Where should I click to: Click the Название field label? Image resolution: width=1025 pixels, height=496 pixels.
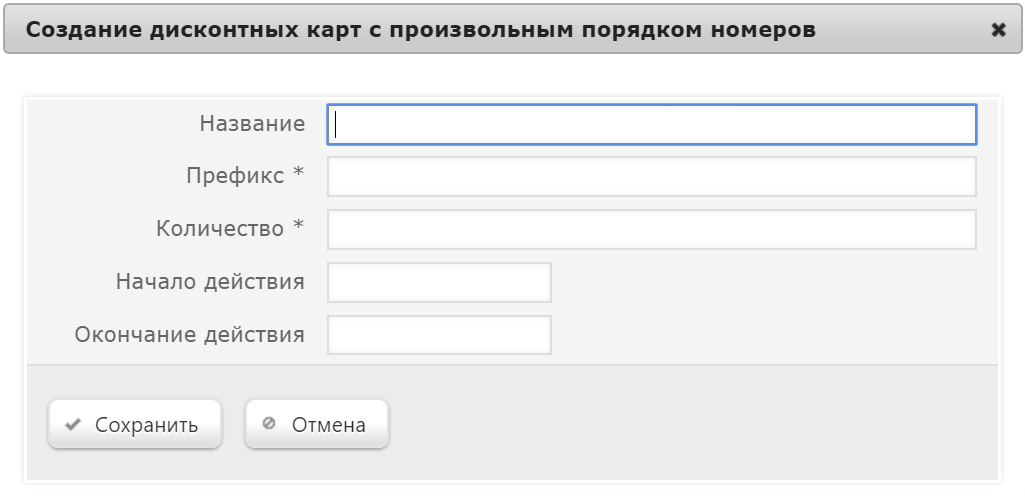(x=252, y=124)
